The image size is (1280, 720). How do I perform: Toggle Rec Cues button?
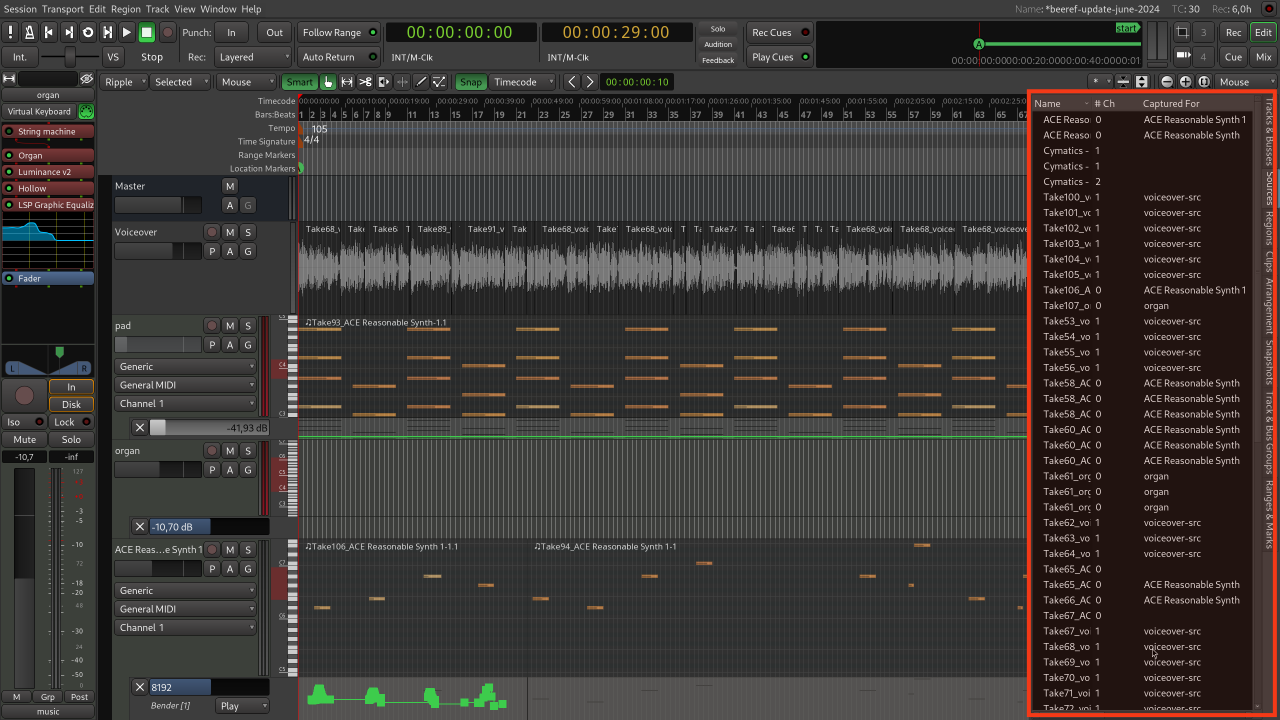(x=780, y=33)
